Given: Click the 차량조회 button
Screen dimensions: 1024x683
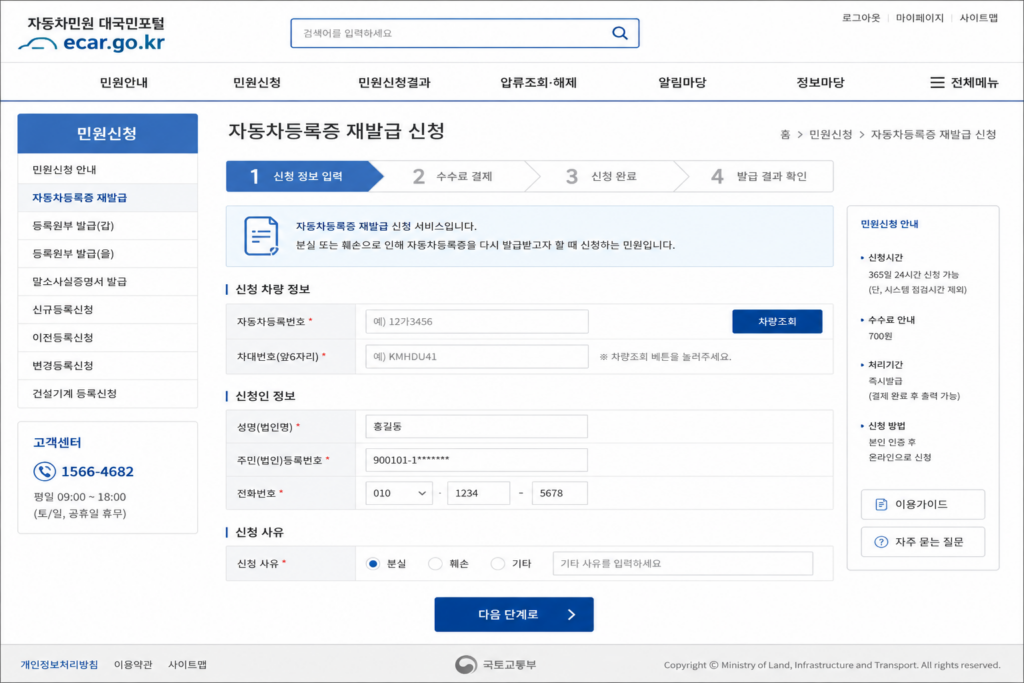Looking at the screenshot, I should pos(777,321).
